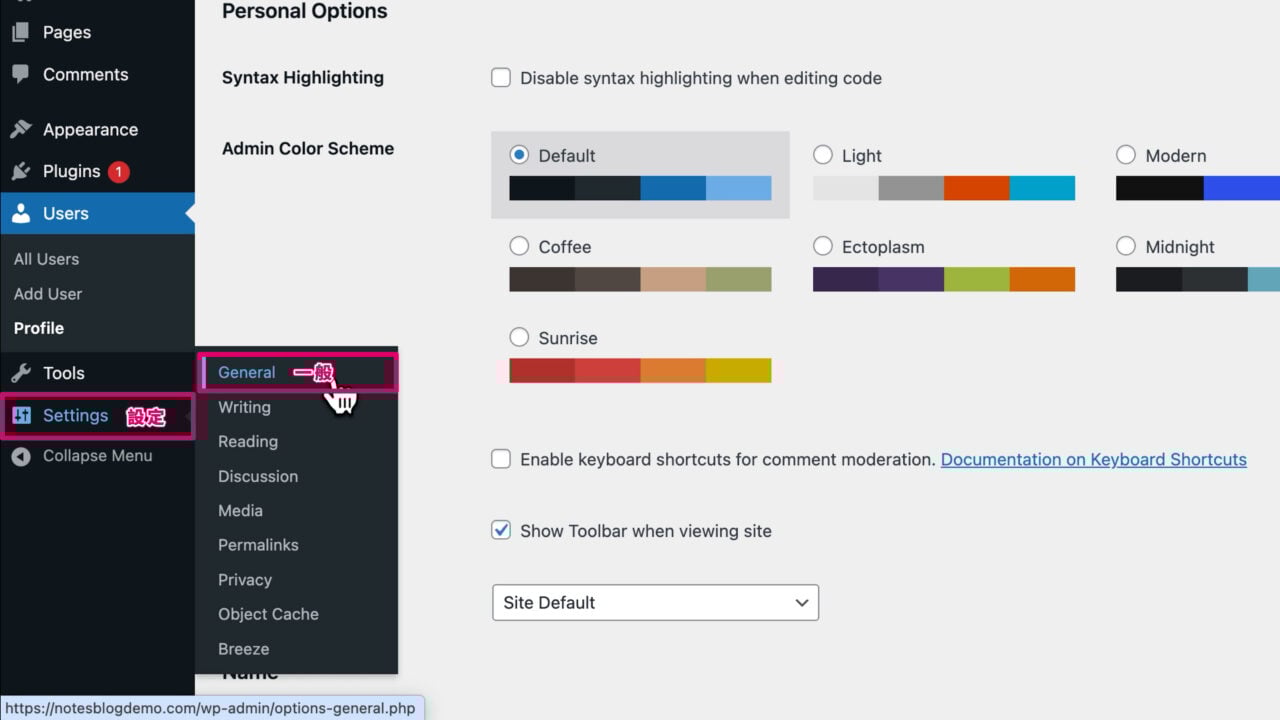Click the Collapse Menu arrow icon
Image resolution: width=1280 pixels, height=720 pixels.
[x=20, y=456]
